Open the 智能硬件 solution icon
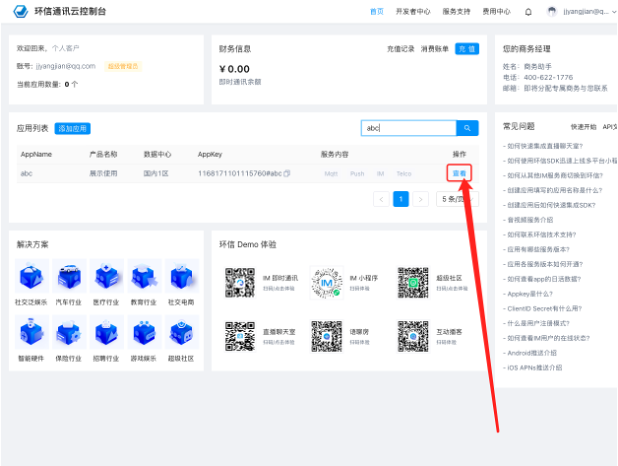The image size is (618, 466). click(31, 332)
